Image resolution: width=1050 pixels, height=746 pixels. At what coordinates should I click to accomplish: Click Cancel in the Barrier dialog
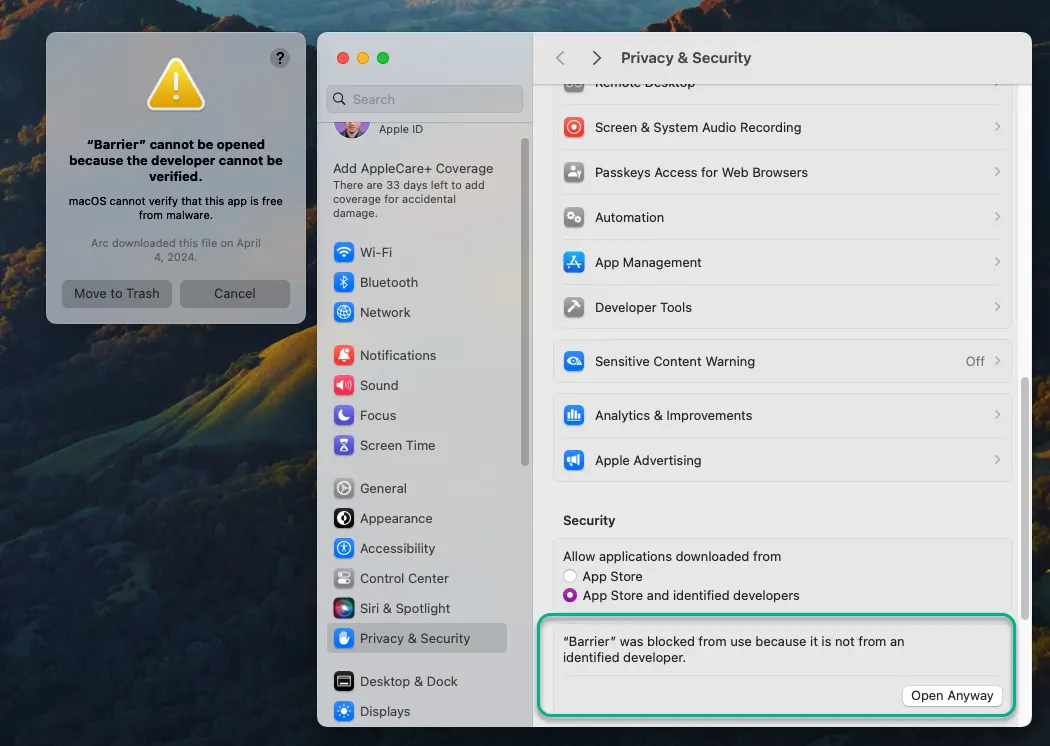tap(234, 293)
